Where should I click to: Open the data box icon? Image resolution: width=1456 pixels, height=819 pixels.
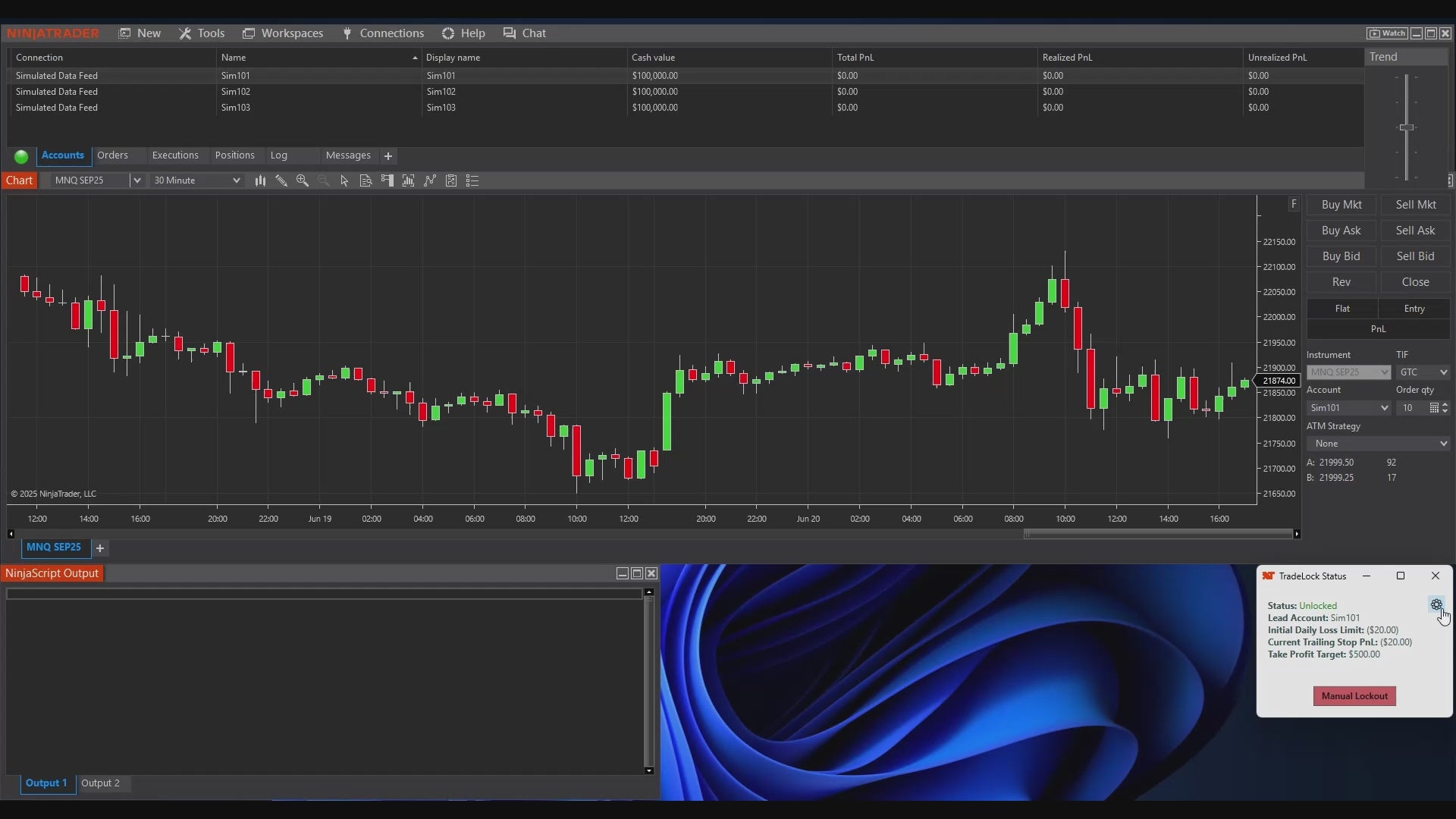point(366,180)
